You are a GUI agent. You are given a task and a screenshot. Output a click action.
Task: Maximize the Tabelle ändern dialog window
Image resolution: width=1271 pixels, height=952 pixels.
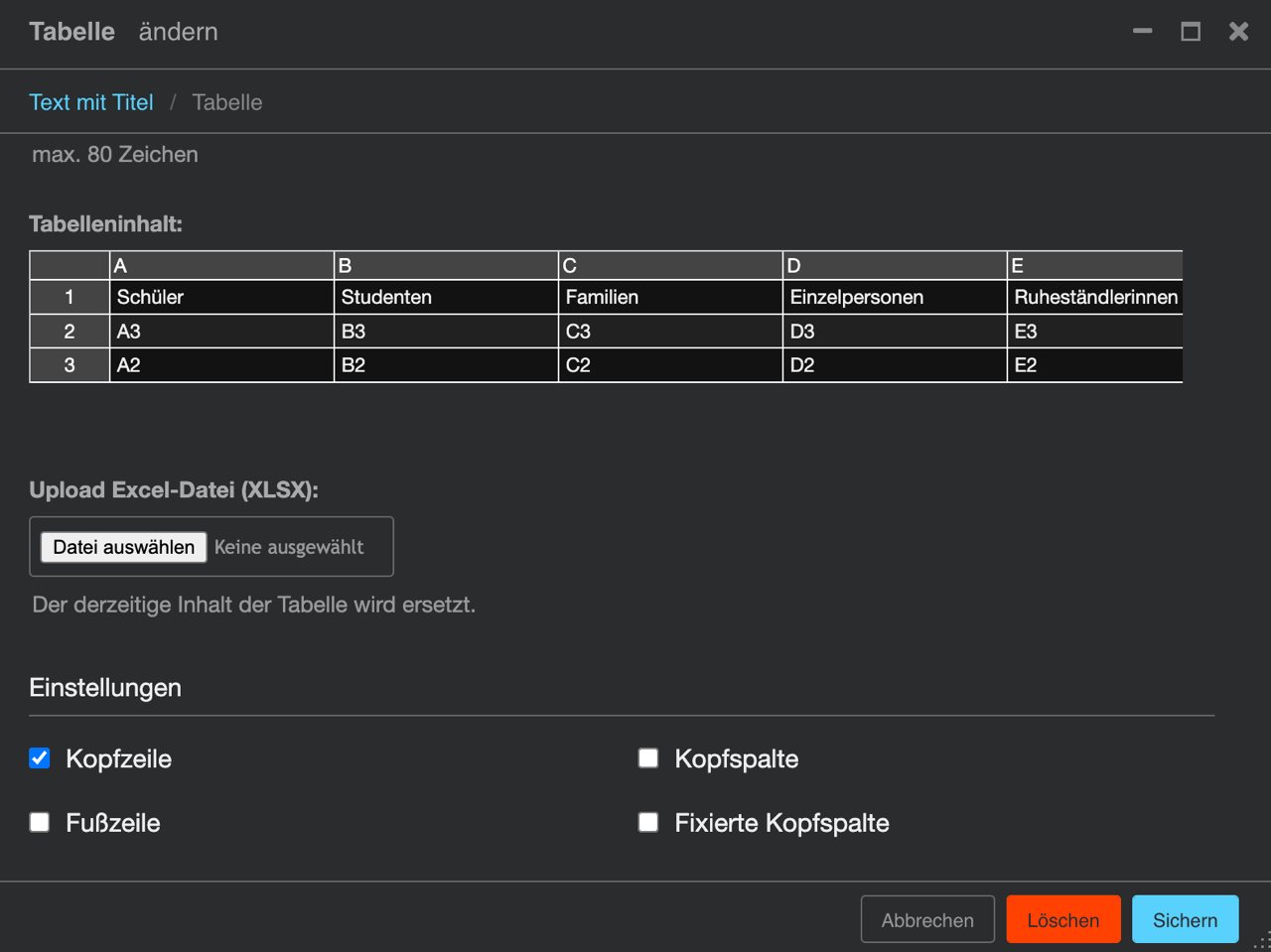(1191, 32)
